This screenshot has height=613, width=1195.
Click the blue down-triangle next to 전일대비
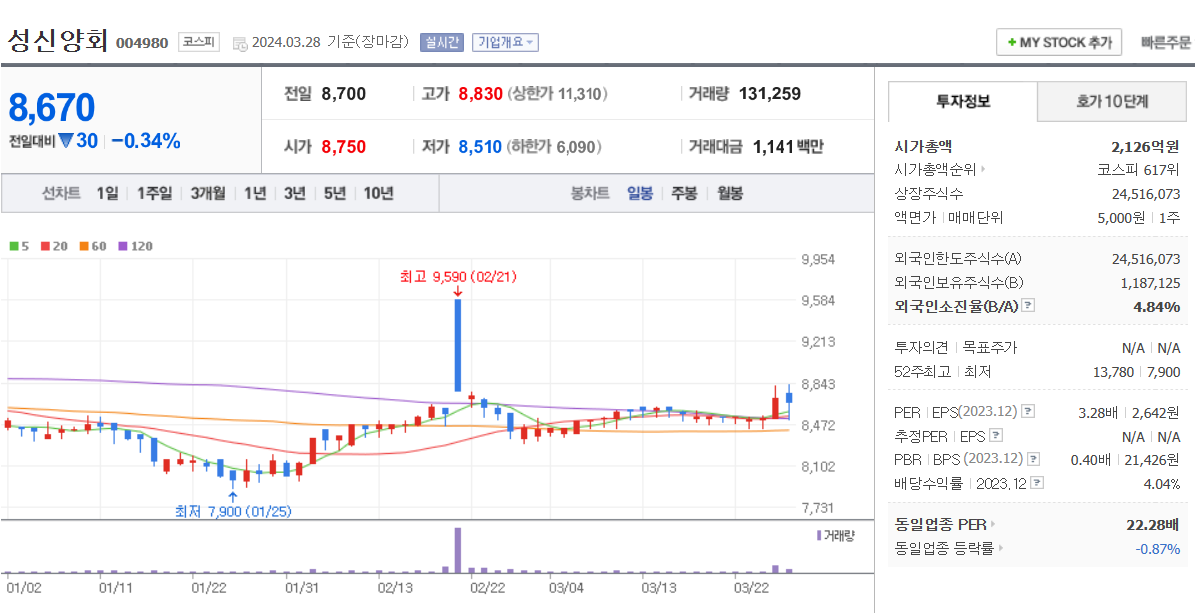[66, 141]
